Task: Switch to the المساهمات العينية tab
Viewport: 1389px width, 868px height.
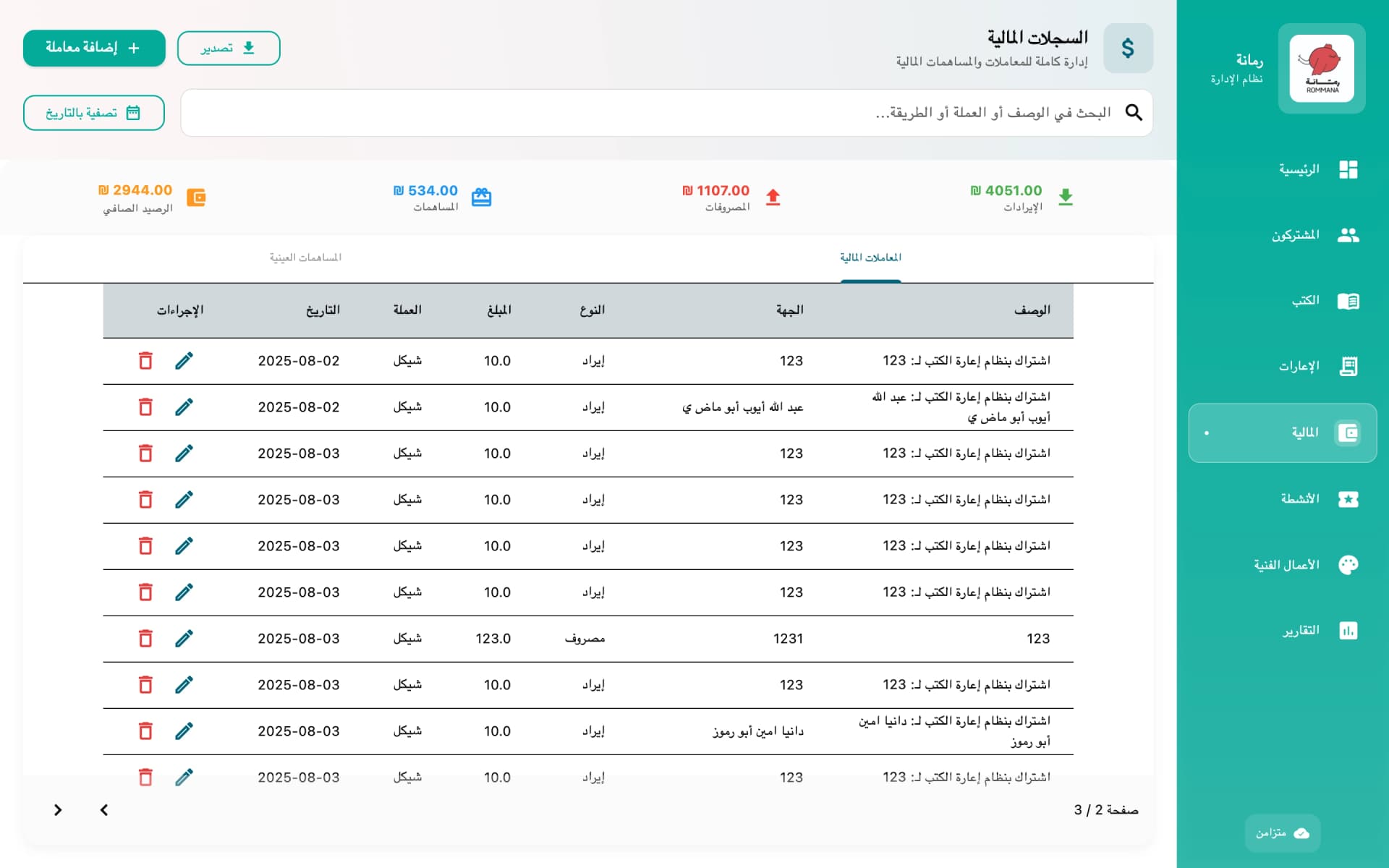Action: (305, 257)
